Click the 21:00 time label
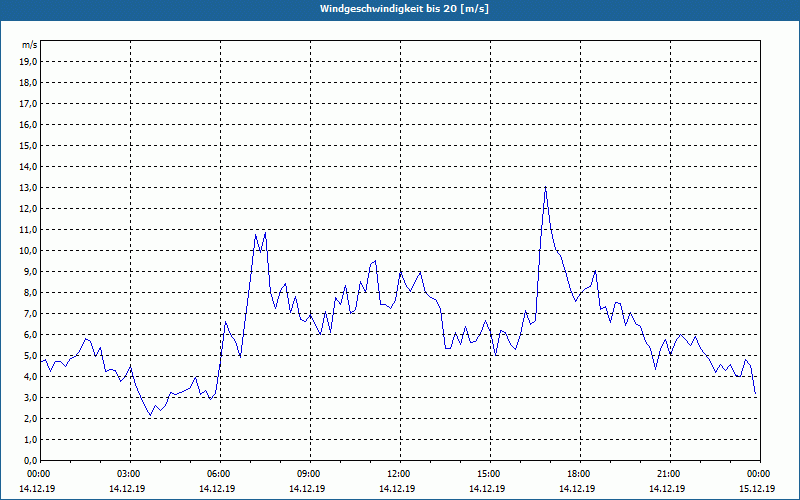 click(x=667, y=474)
